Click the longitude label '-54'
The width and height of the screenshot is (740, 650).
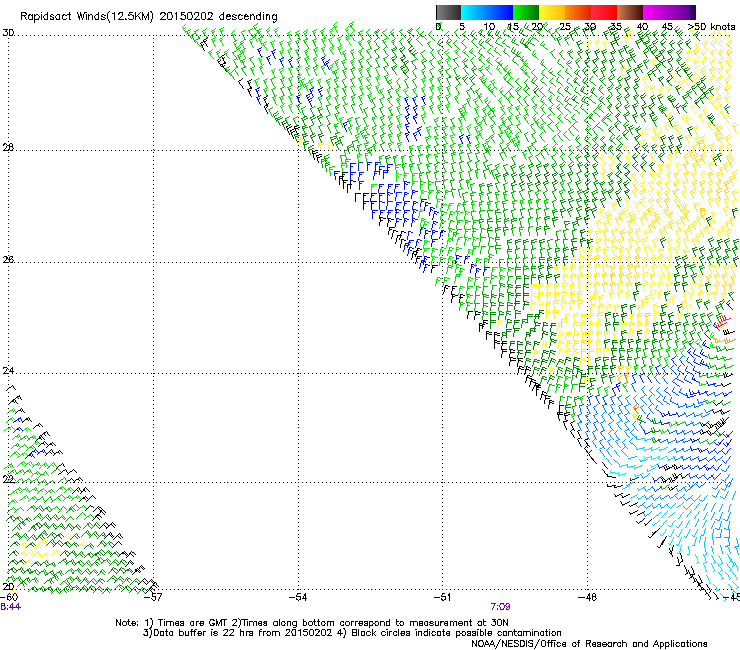coord(298,598)
